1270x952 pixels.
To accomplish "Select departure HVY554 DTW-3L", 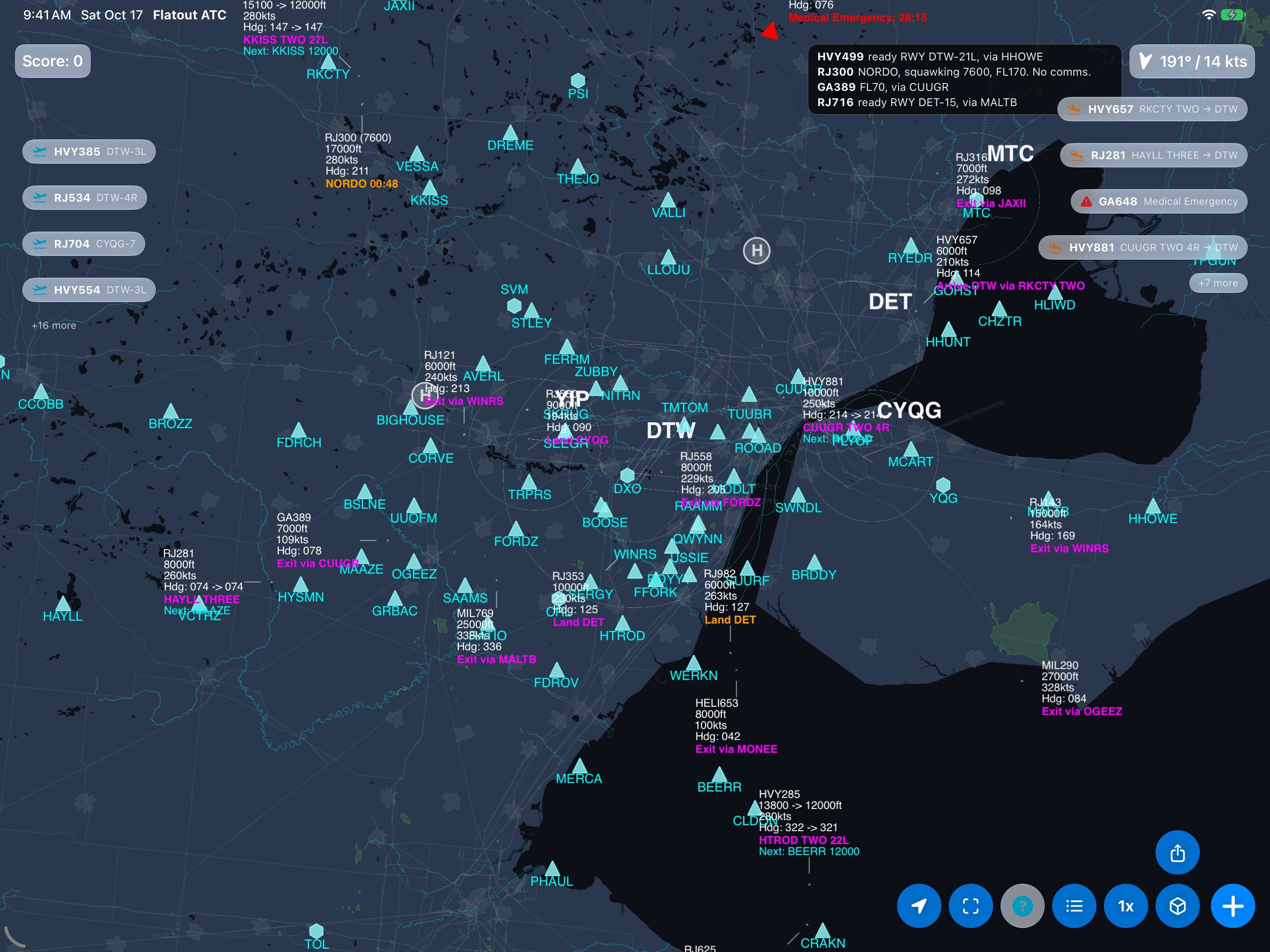I will coord(89,290).
